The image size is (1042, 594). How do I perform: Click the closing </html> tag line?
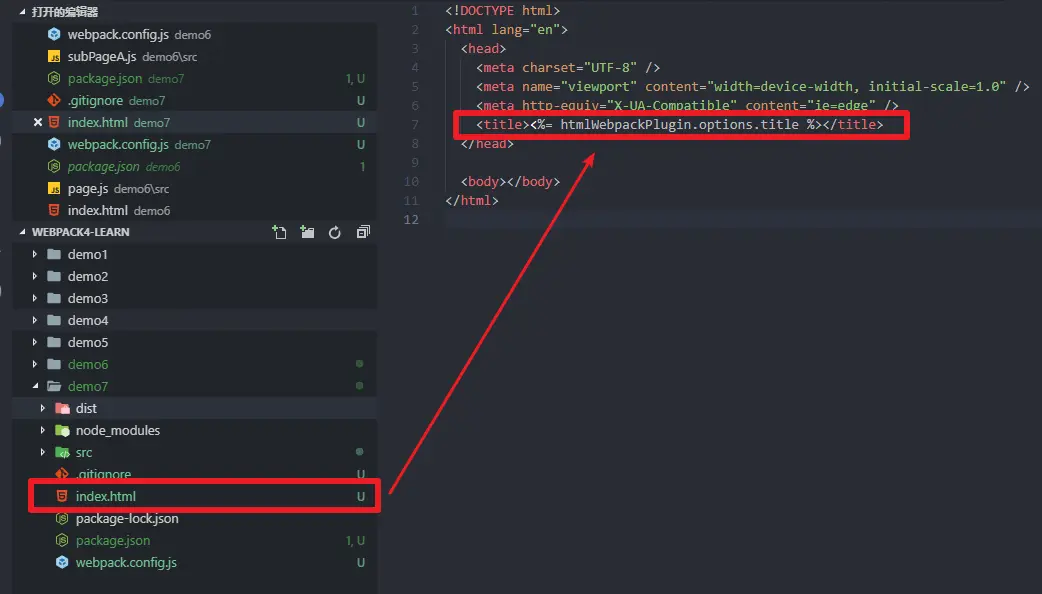472,200
